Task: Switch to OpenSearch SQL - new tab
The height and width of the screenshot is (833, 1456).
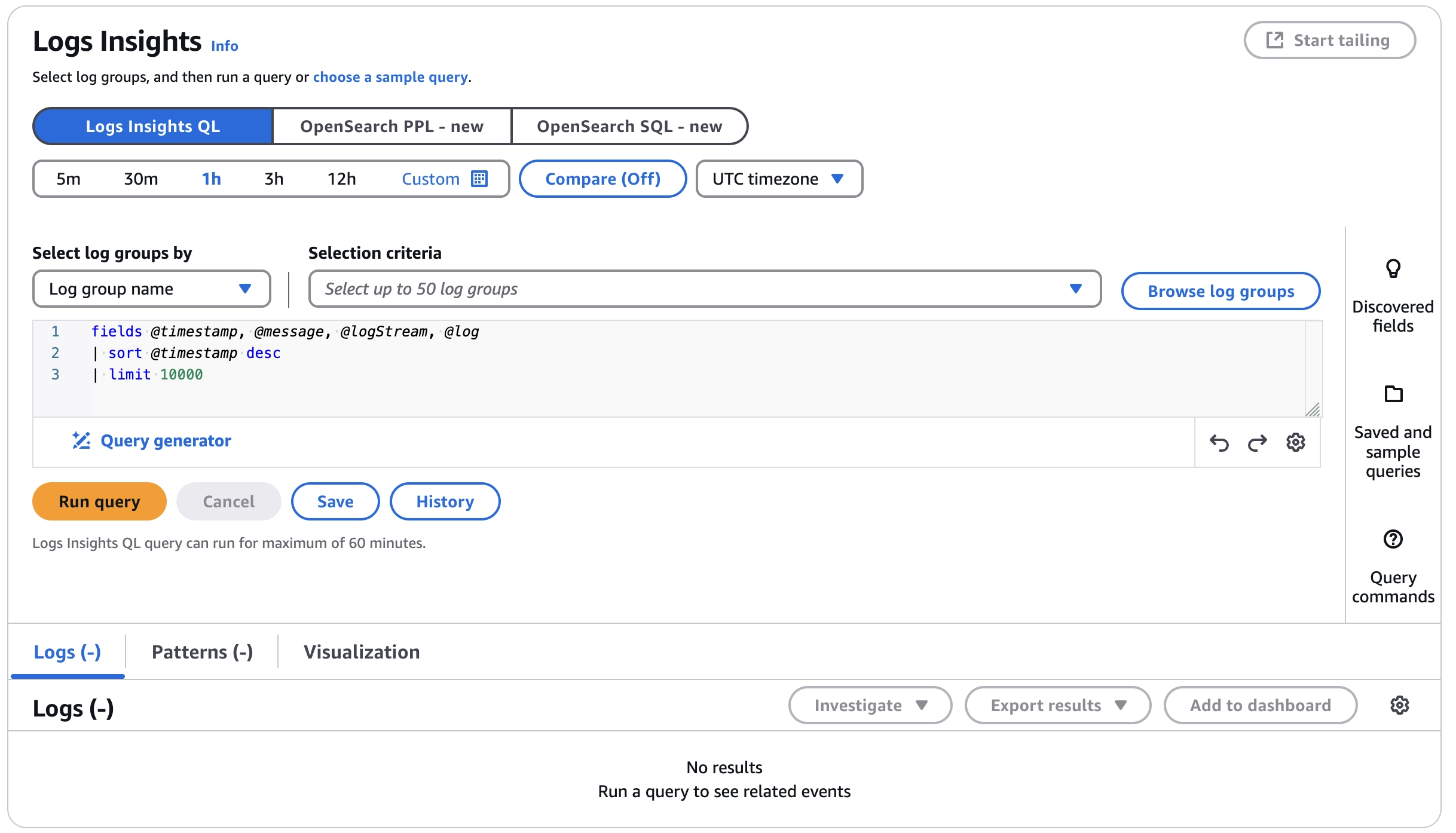Action: 629,126
